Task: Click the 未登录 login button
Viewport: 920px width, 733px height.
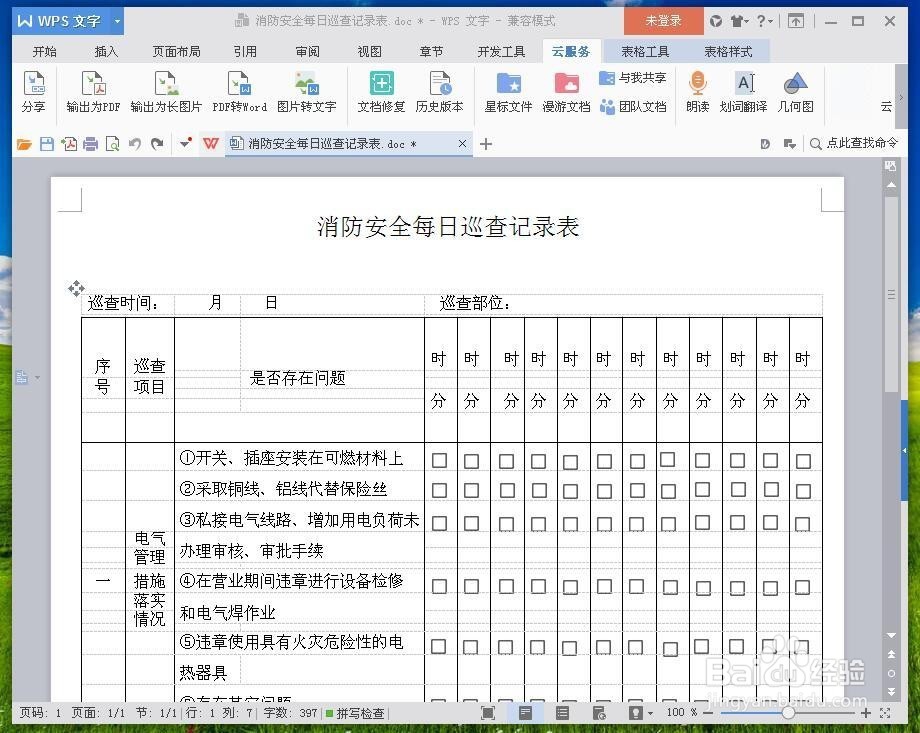Action: (x=664, y=21)
